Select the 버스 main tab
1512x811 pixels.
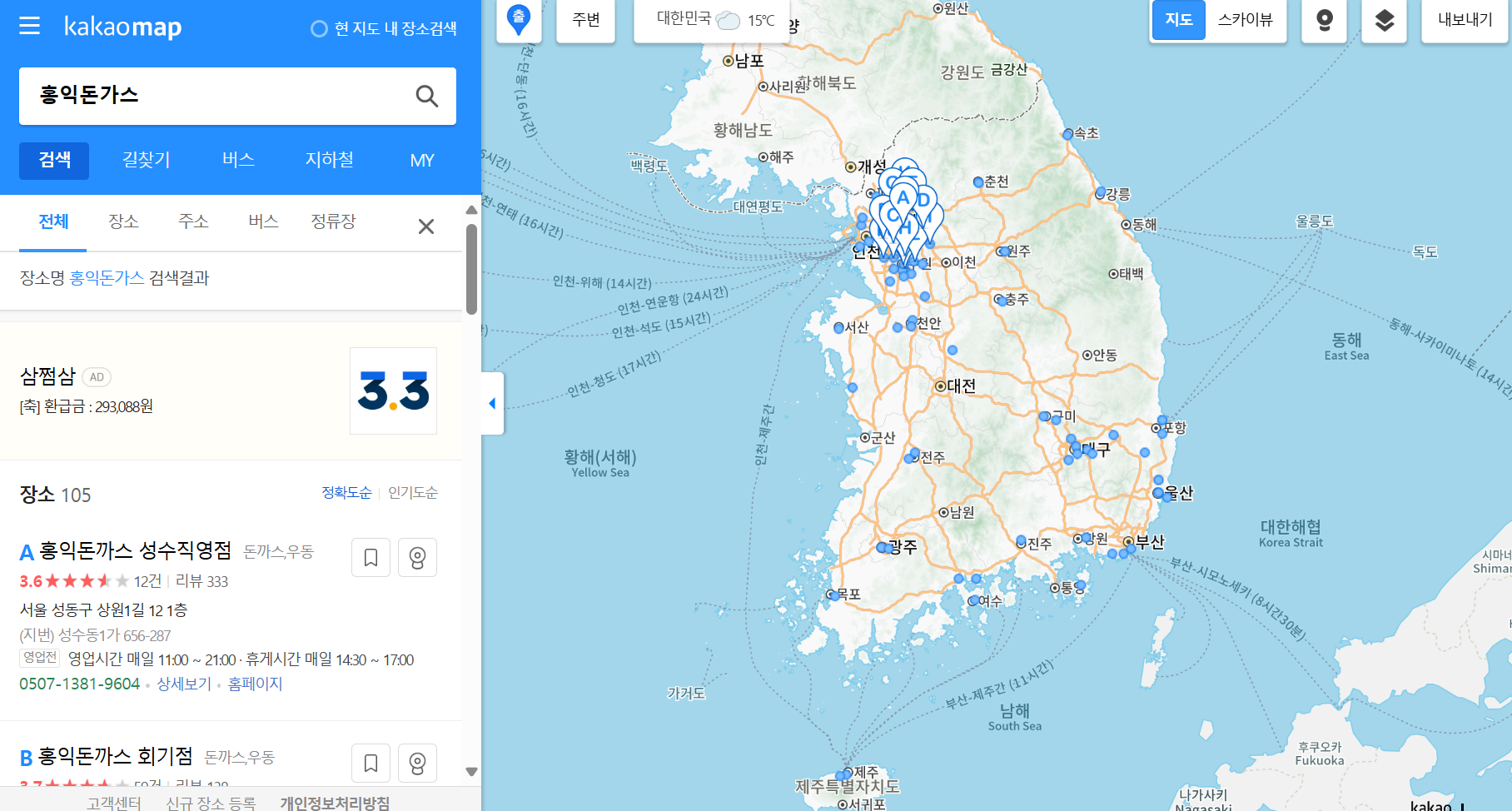pos(238,160)
